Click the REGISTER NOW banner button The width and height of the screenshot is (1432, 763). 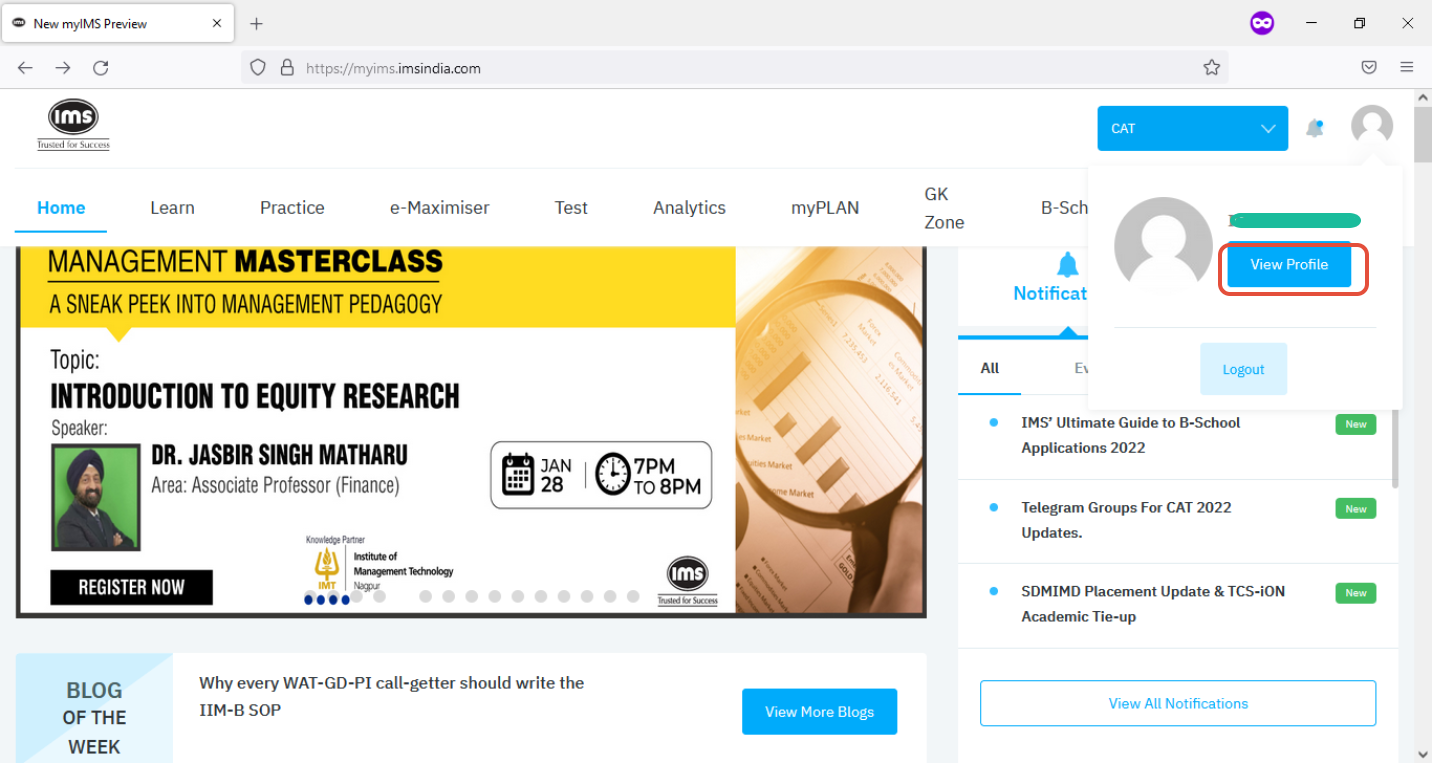tap(131, 587)
